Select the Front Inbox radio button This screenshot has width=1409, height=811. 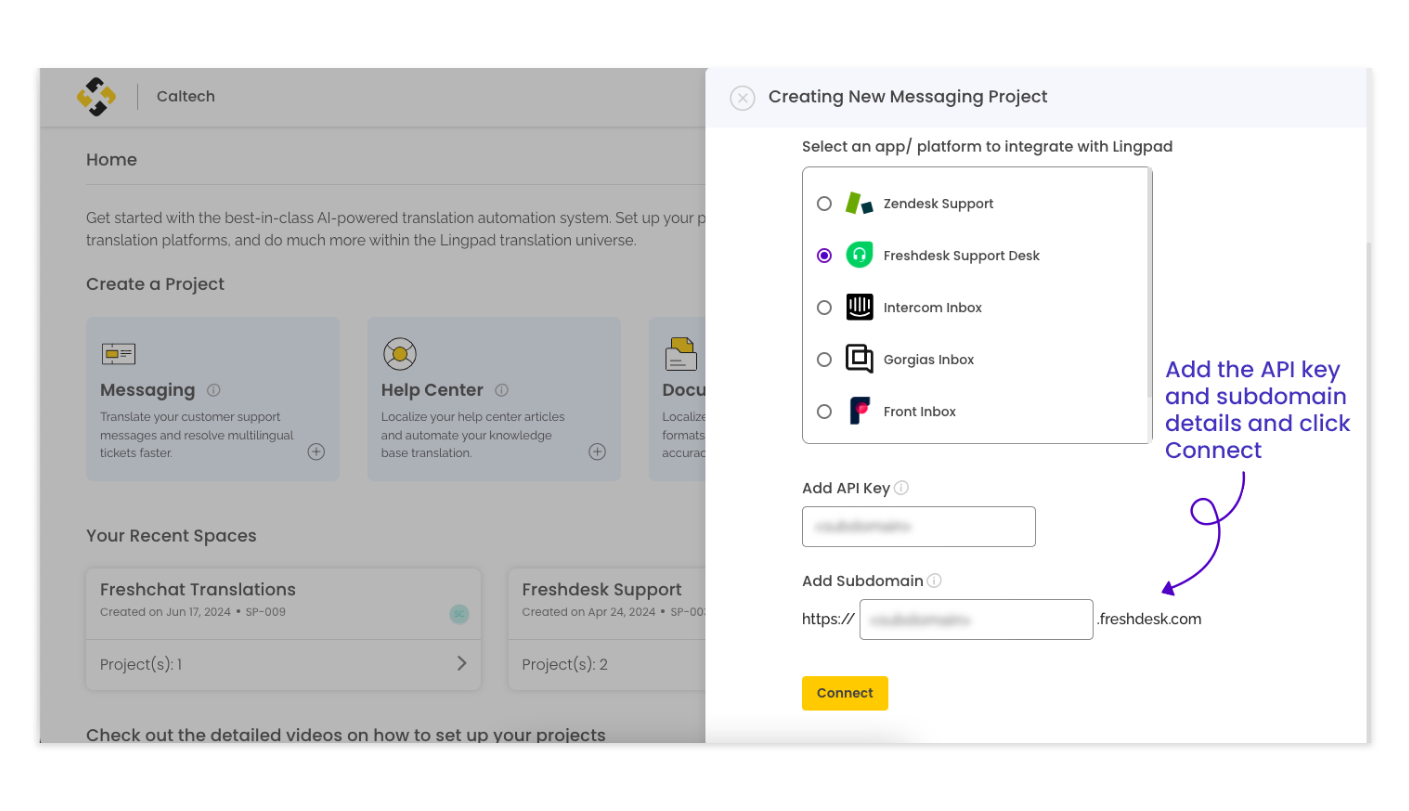[x=824, y=412]
